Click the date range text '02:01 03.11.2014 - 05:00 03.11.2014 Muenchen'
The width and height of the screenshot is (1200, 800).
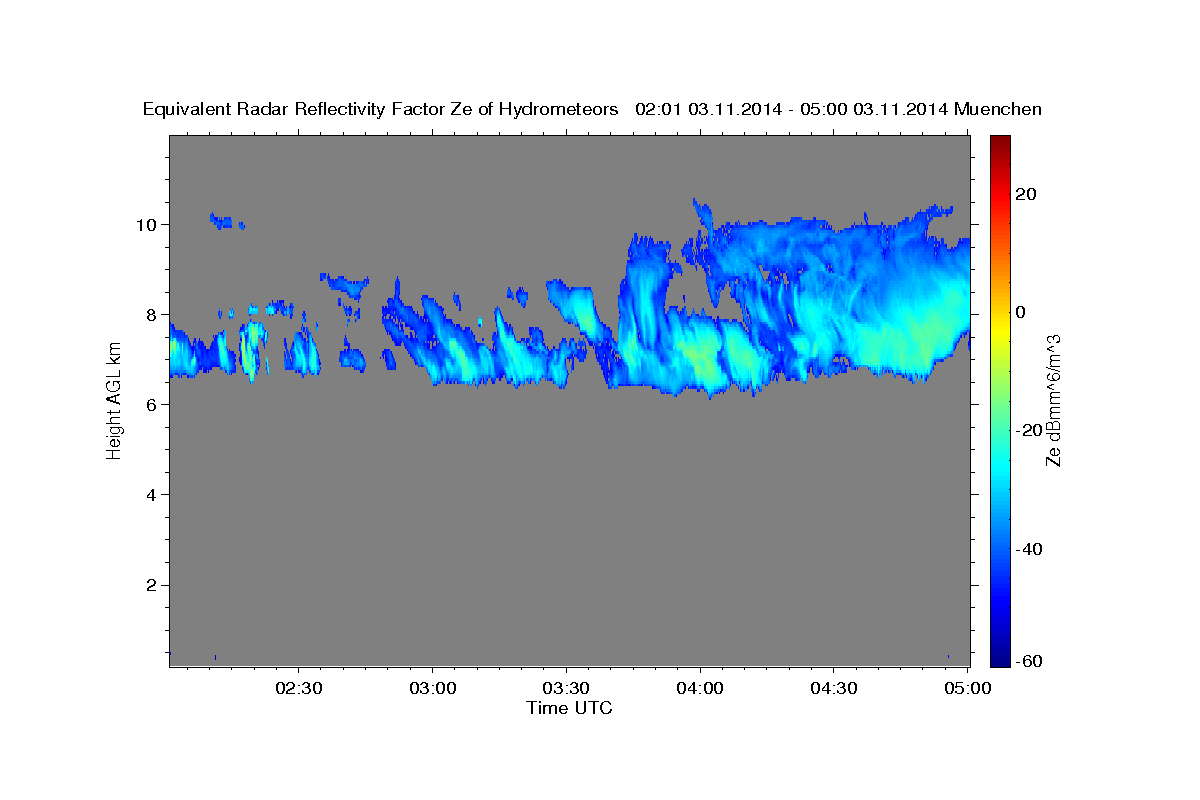pos(839,110)
